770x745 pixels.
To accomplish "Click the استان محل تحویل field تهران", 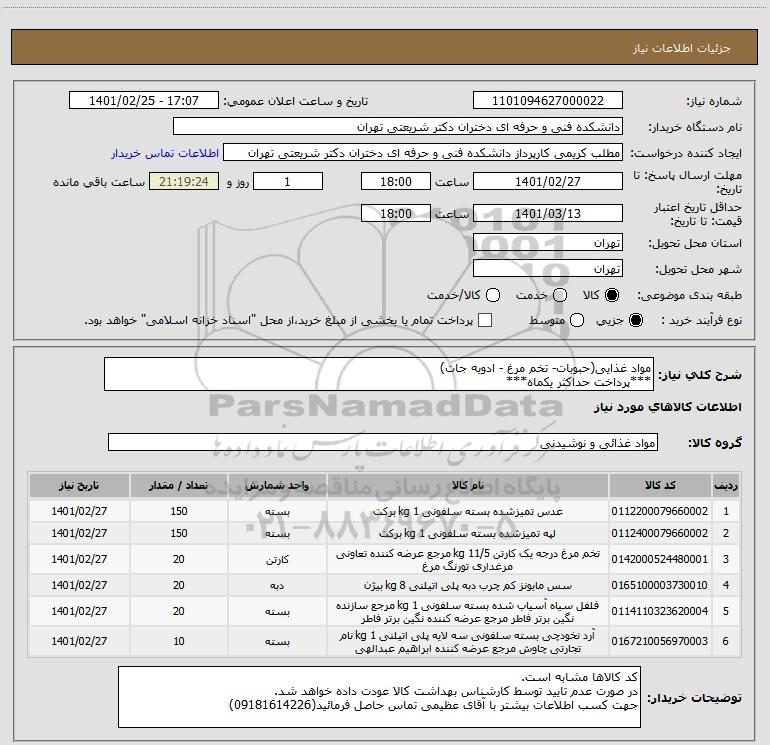I will click(548, 243).
